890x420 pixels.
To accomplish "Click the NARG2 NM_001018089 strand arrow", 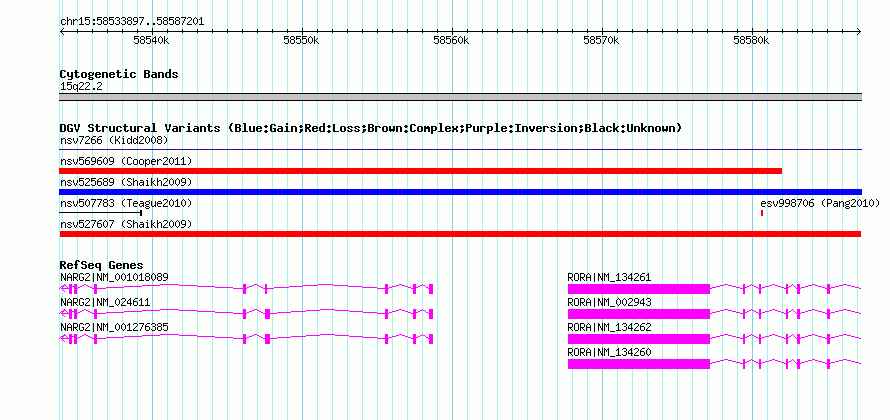I will point(63,289).
